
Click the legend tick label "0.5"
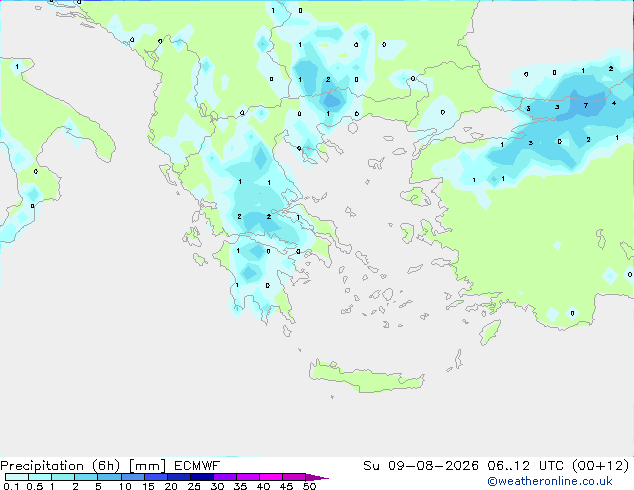pos(35,486)
